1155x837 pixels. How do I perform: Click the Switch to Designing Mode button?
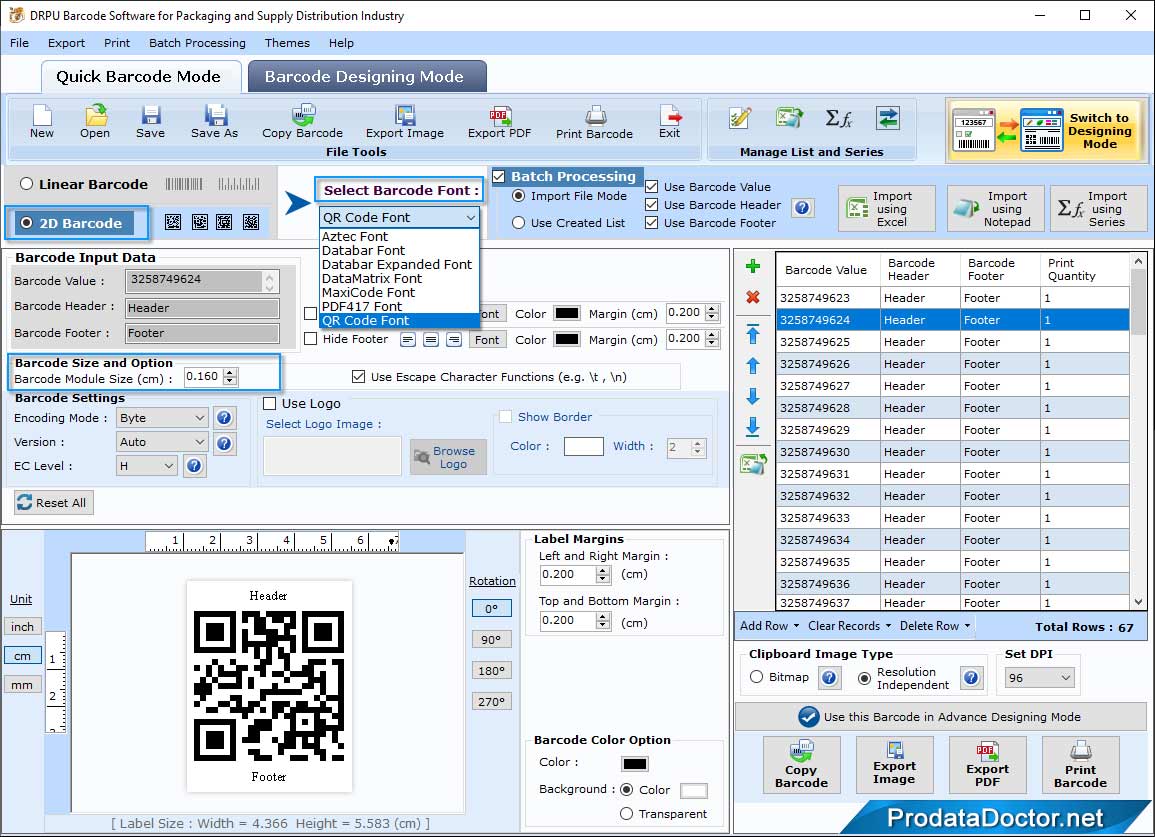tap(1045, 130)
